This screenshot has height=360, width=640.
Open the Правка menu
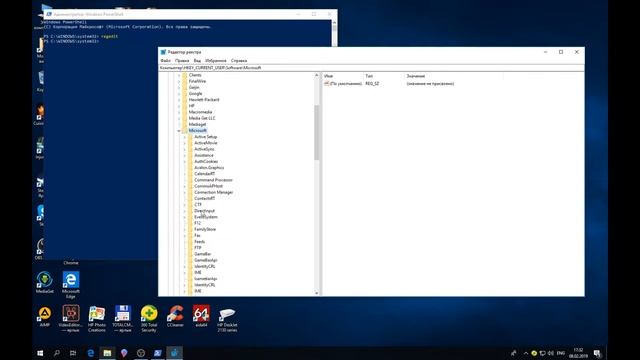tap(182, 61)
